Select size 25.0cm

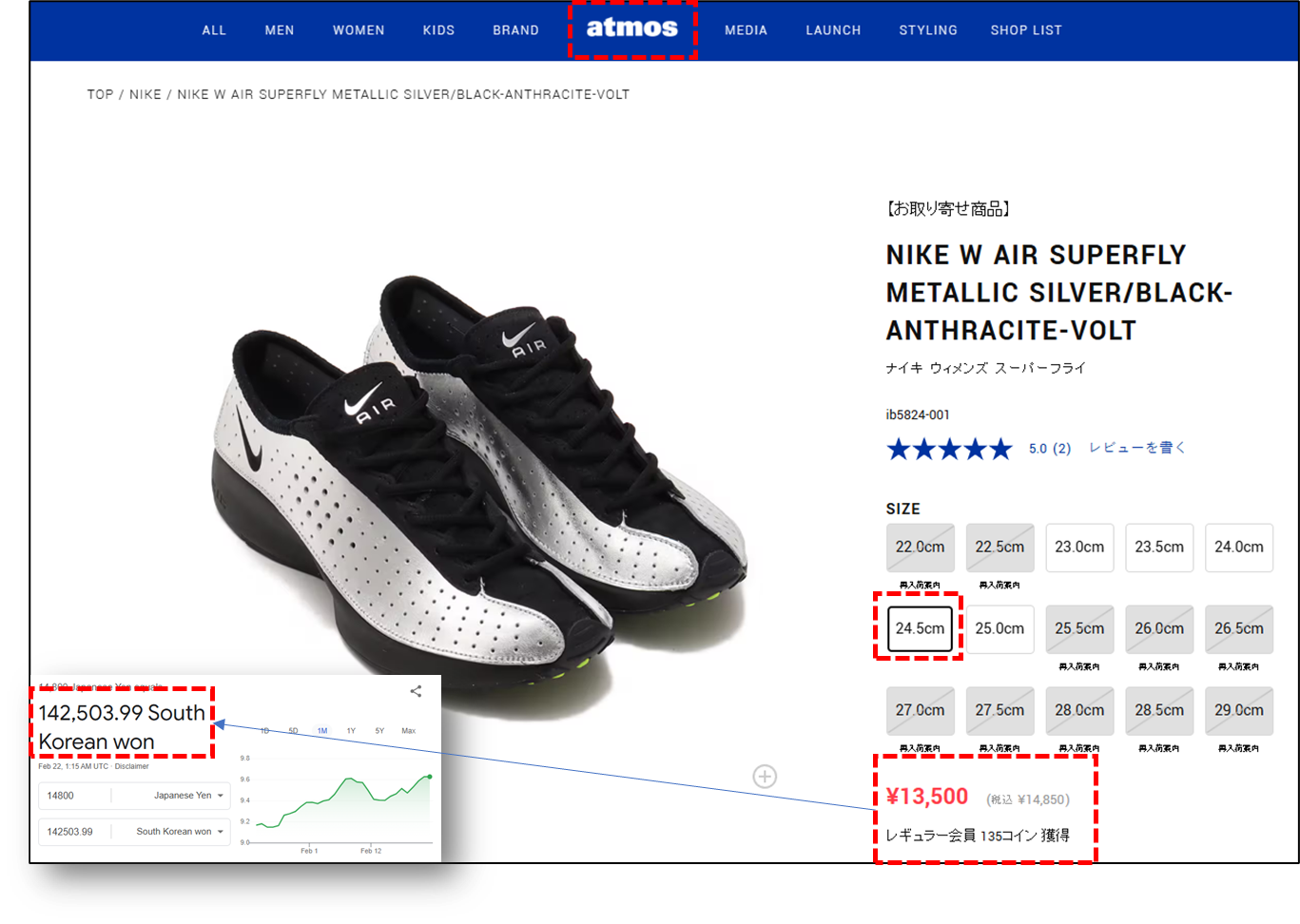[1000, 629]
